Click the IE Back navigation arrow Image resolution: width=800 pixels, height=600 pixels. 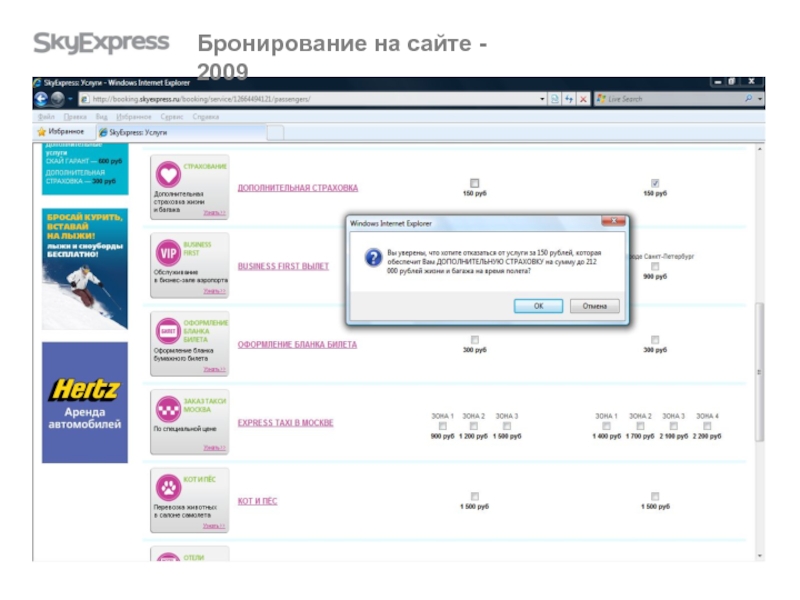pyautogui.click(x=41, y=99)
